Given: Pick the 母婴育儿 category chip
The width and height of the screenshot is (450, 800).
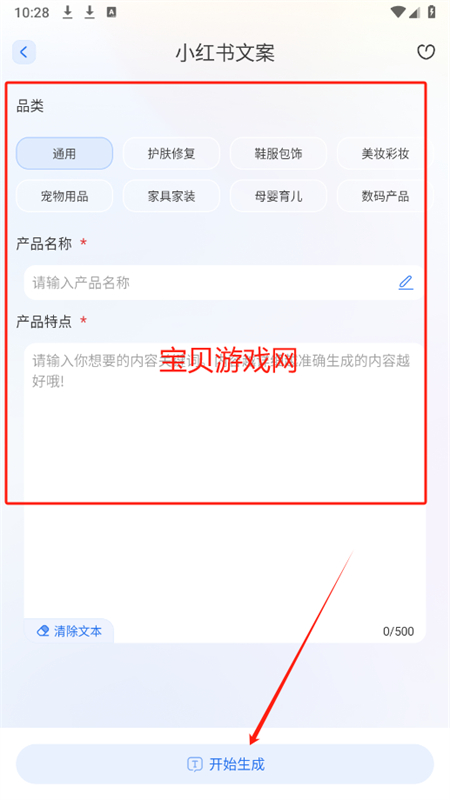Looking at the screenshot, I should tap(278, 196).
